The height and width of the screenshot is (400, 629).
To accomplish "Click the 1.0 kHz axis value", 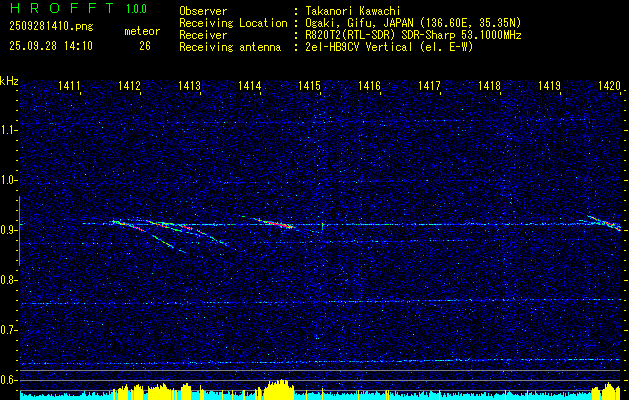I will click(x=8, y=180).
